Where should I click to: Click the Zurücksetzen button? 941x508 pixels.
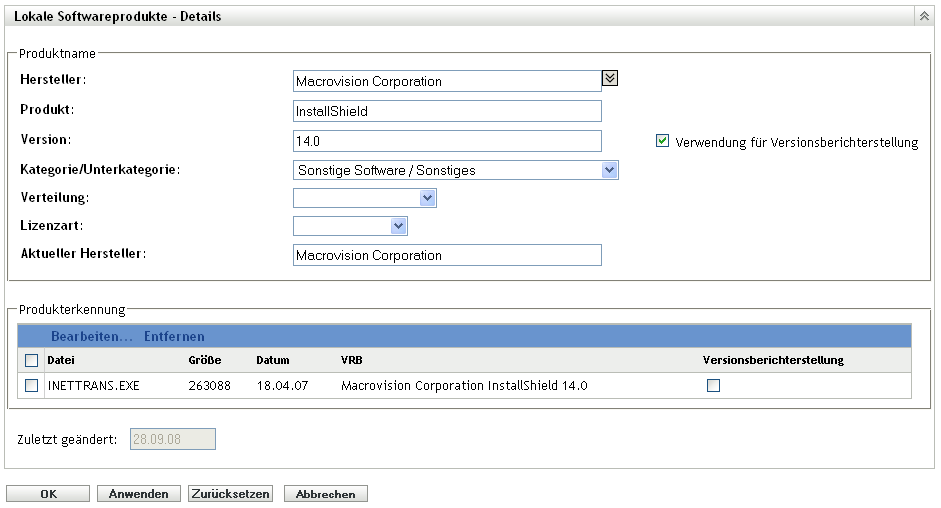point(230,494)
